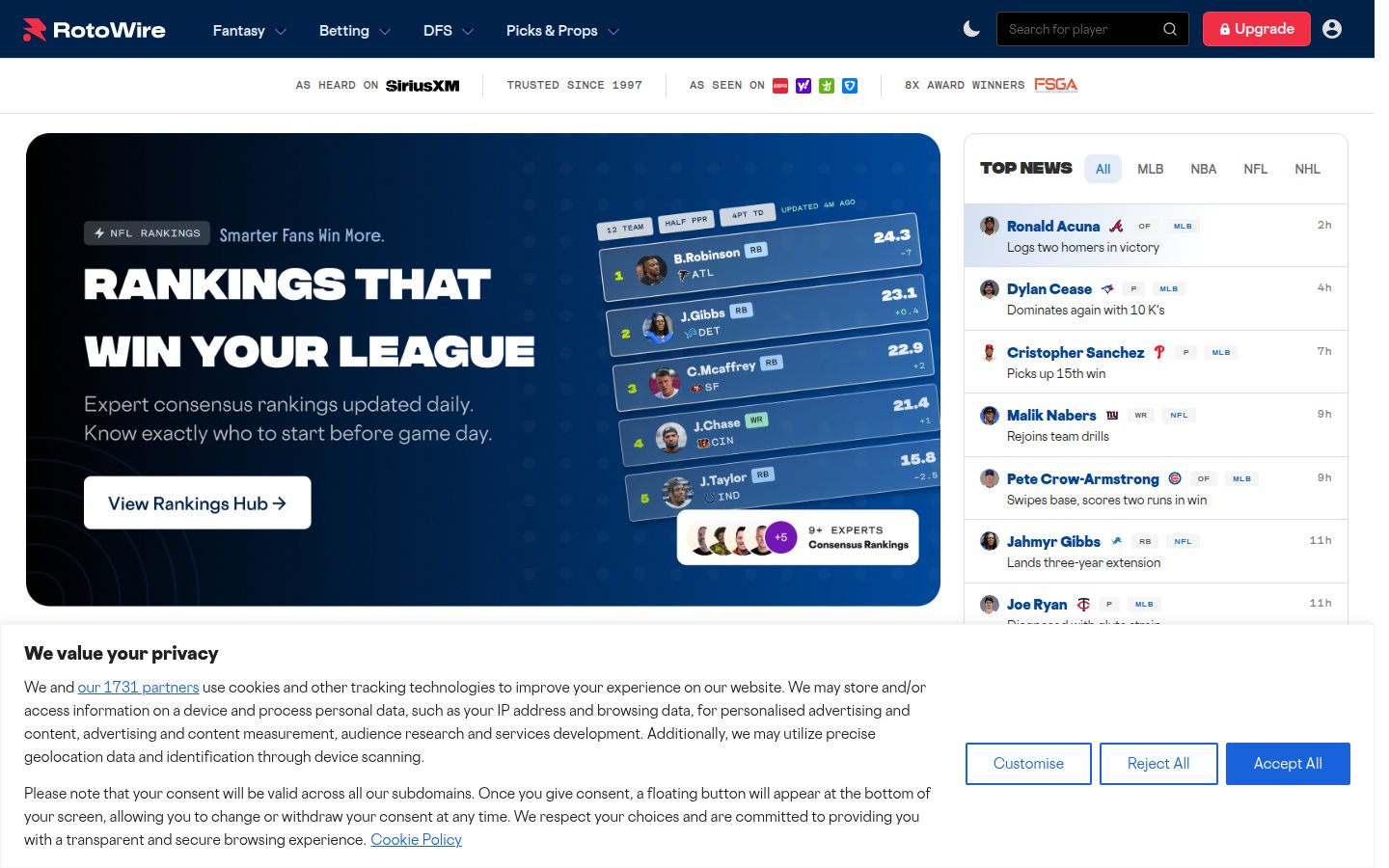This screenshot has width=1389, height=868.
Task: Open Dylan Cease news item
Action: [x=1156, y=299]
